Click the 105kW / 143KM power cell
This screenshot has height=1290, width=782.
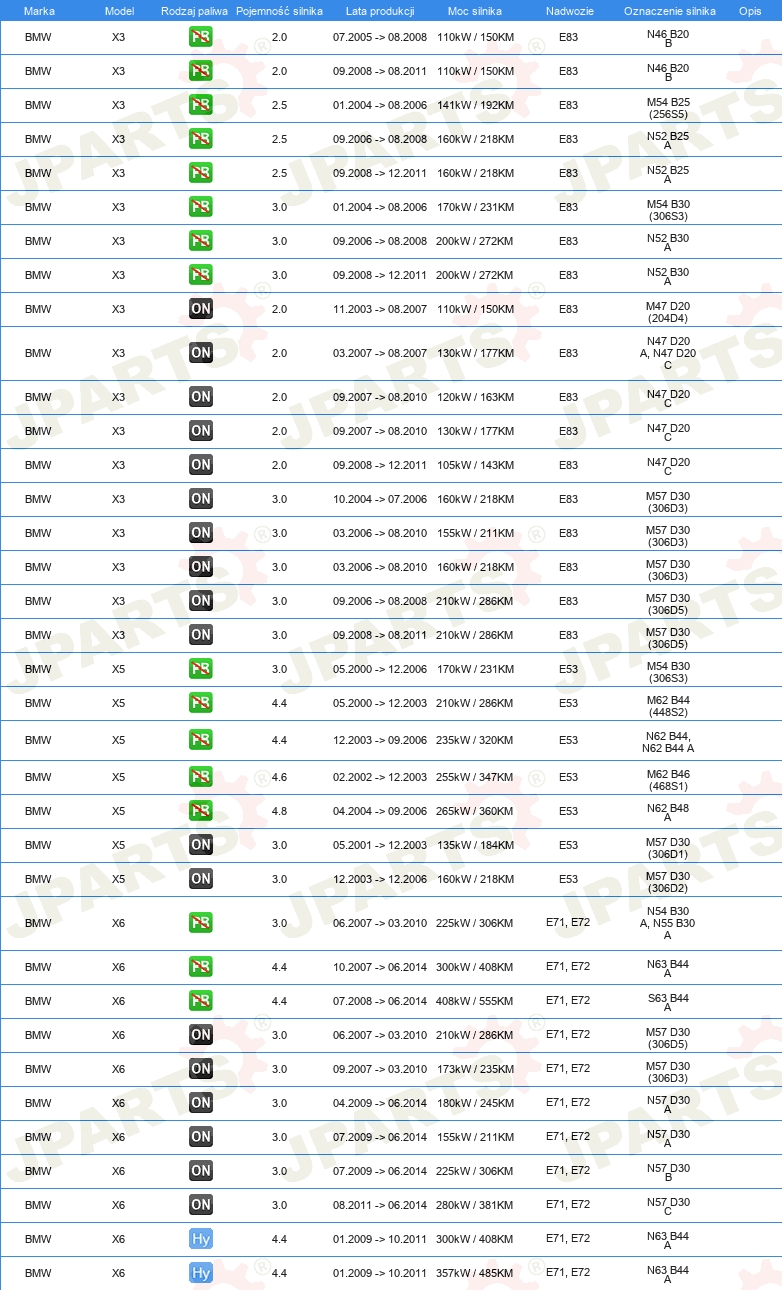[x=475, y=465]
